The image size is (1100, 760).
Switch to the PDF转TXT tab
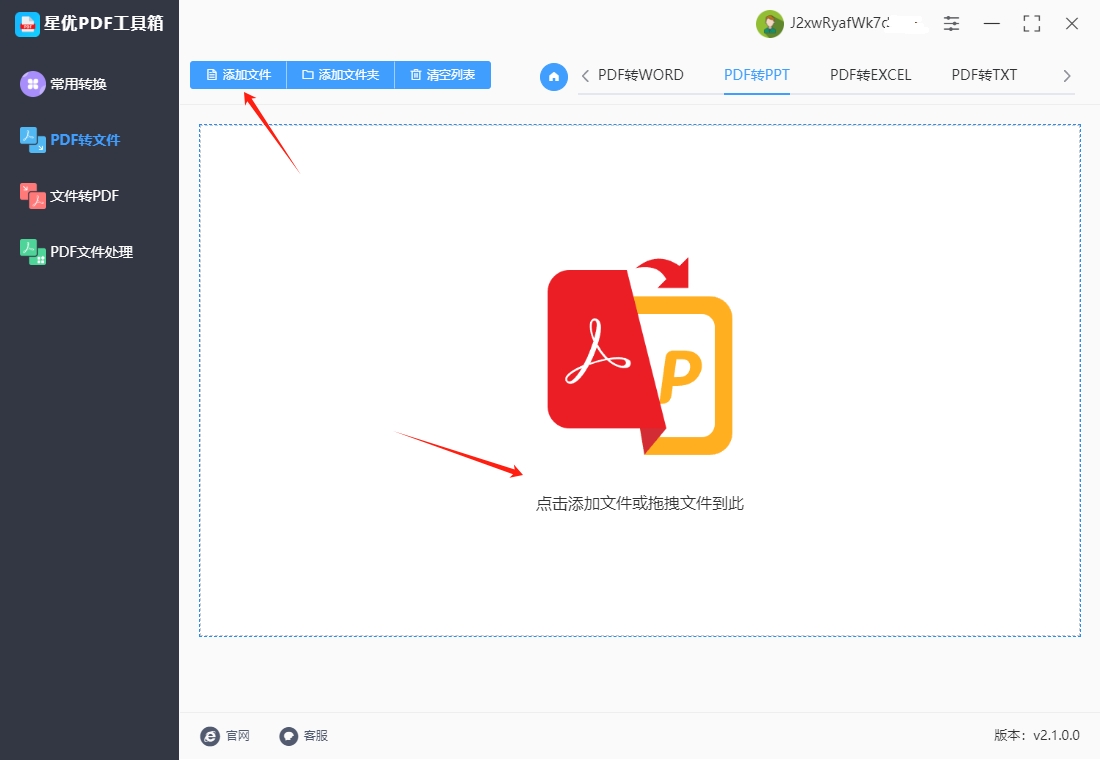984,75
